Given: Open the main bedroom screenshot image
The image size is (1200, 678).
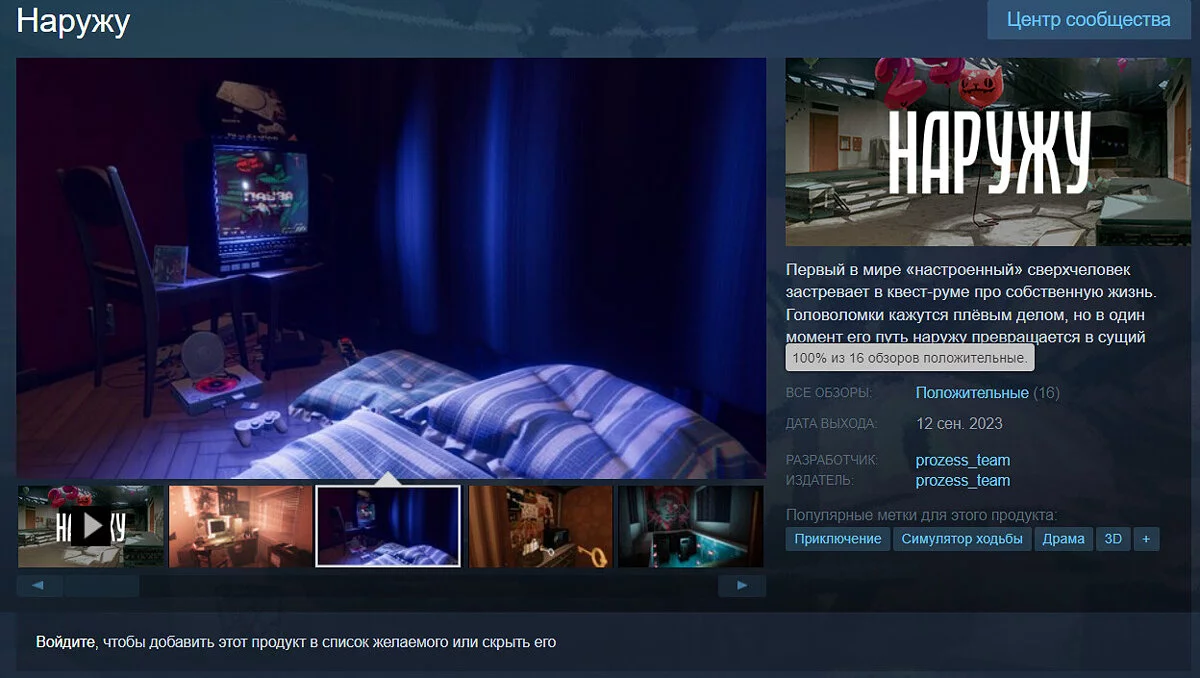Looking at the screenshot, I should pos(391,268).
